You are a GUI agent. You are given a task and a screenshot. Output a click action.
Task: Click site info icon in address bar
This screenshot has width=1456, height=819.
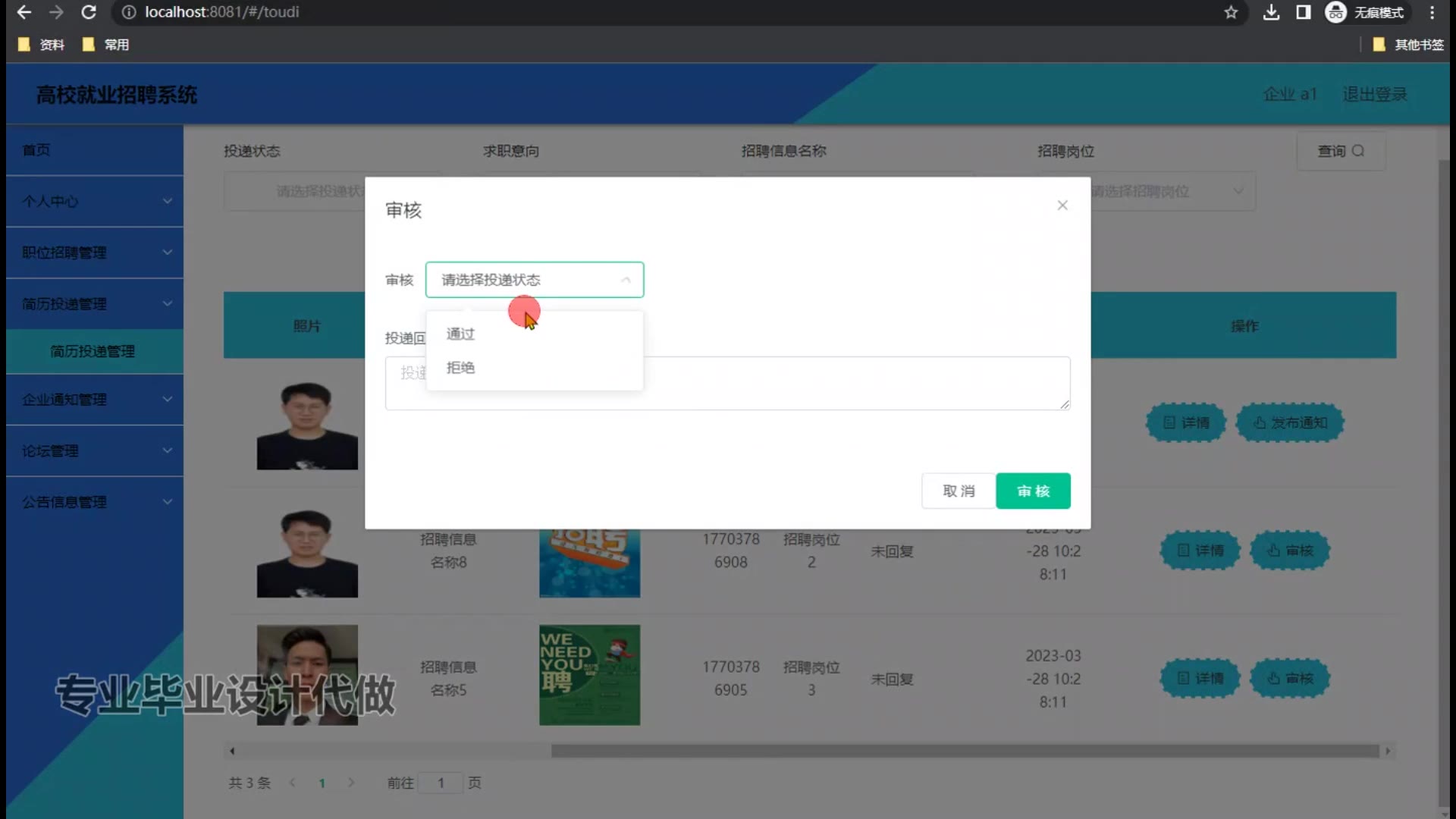tap(129, 12)
